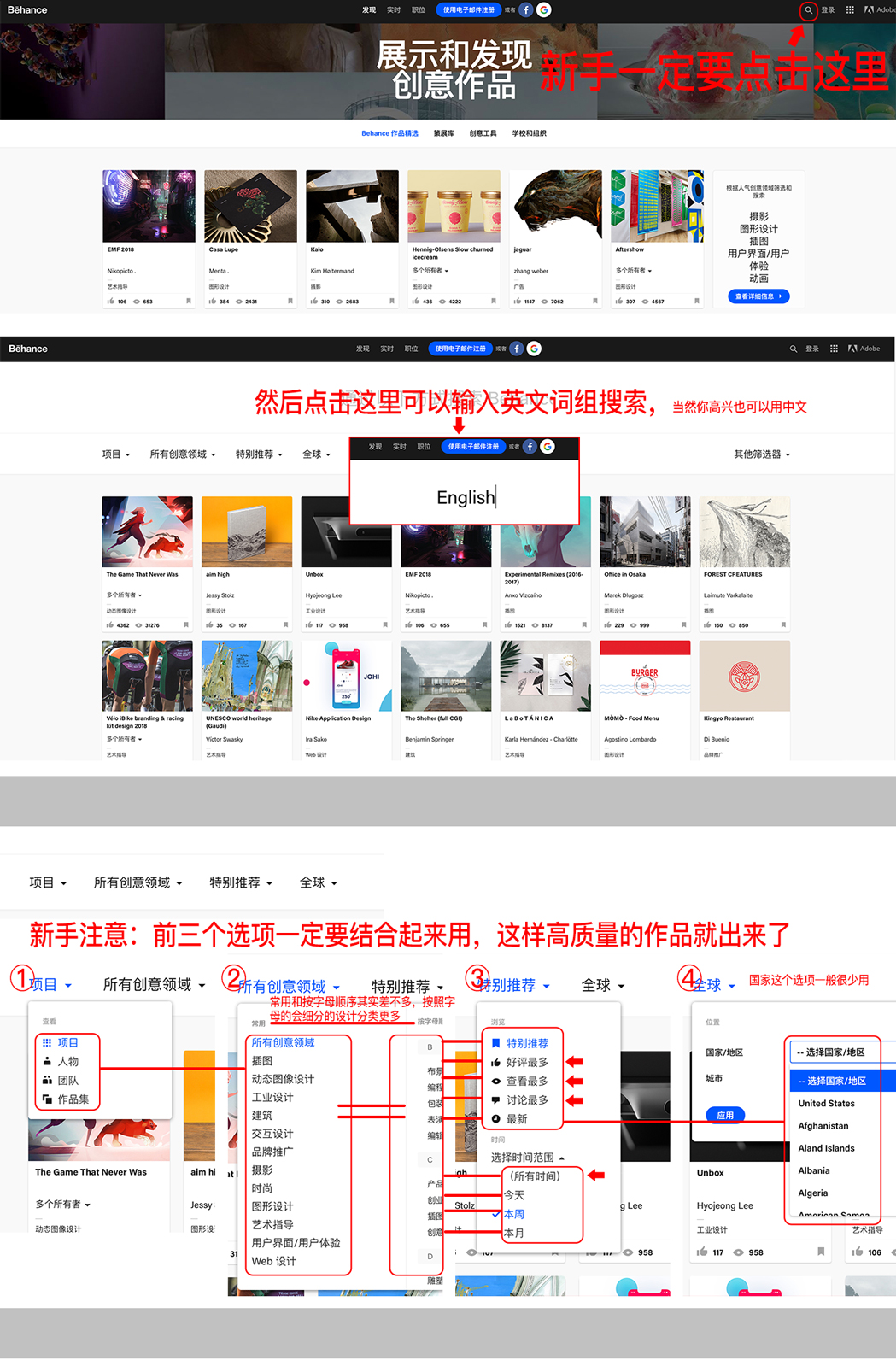Expand 项目 filter in the row containing 其他筛选器

(116, 454)
